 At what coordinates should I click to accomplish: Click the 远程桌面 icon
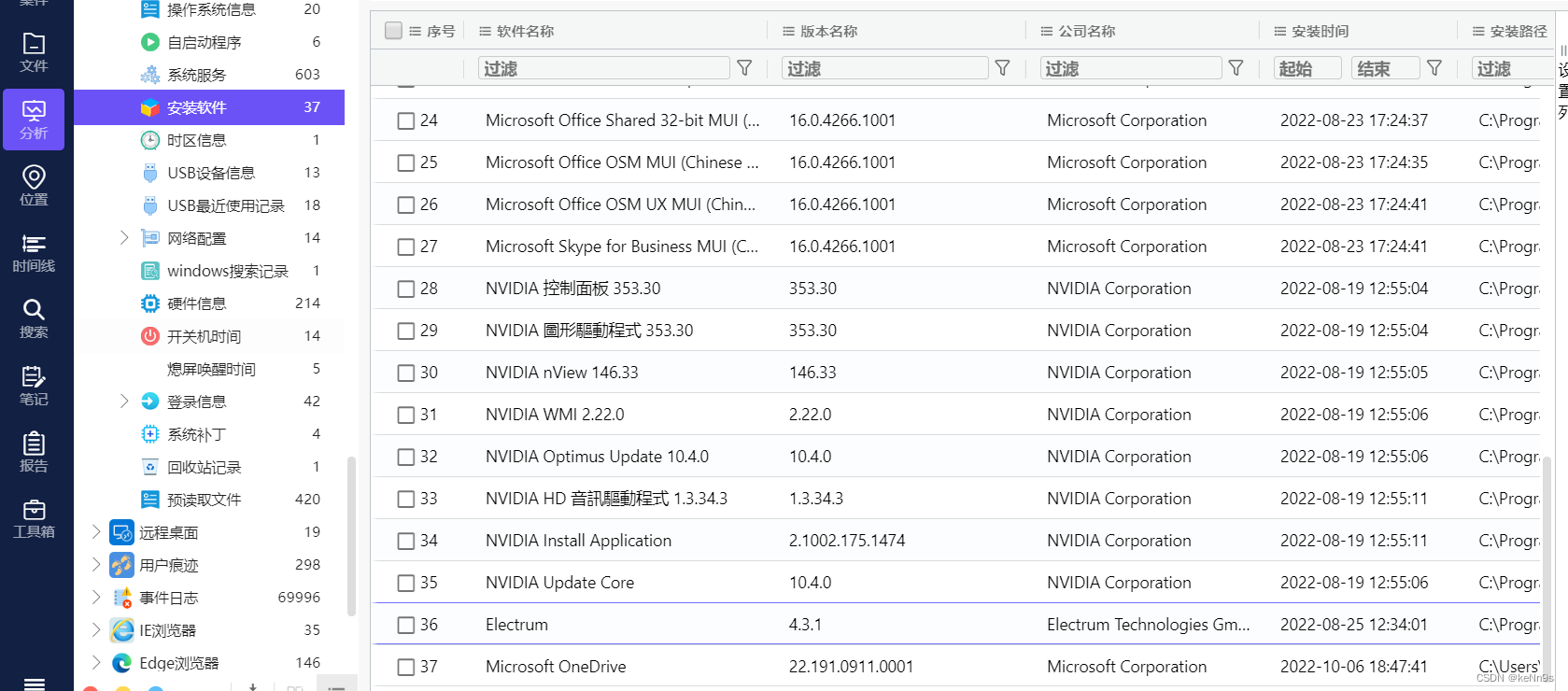coord(121,532)
